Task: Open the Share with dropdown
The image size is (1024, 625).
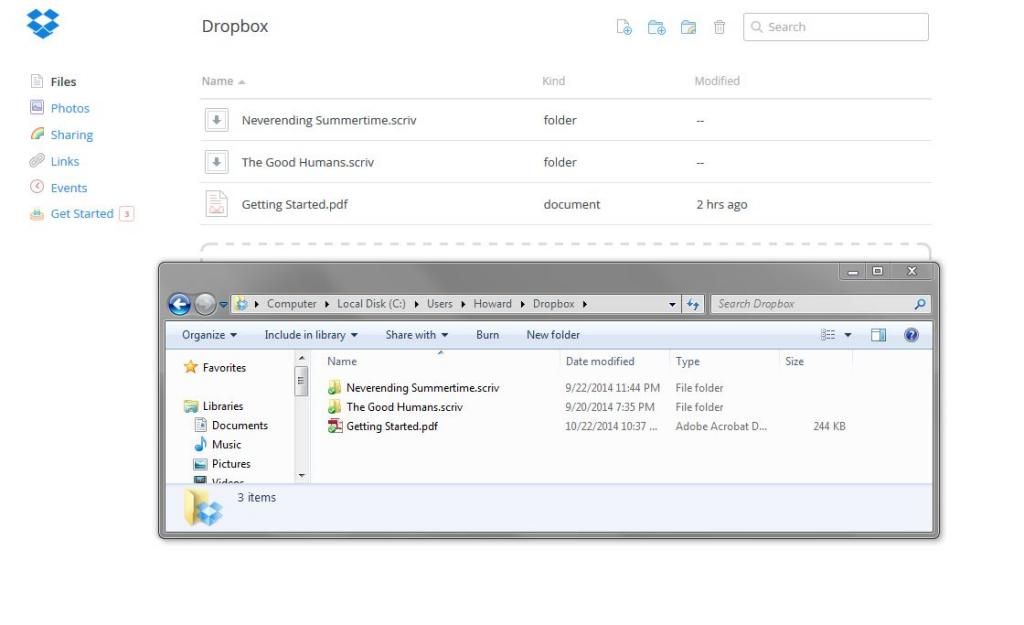Action: coord(417,335)
